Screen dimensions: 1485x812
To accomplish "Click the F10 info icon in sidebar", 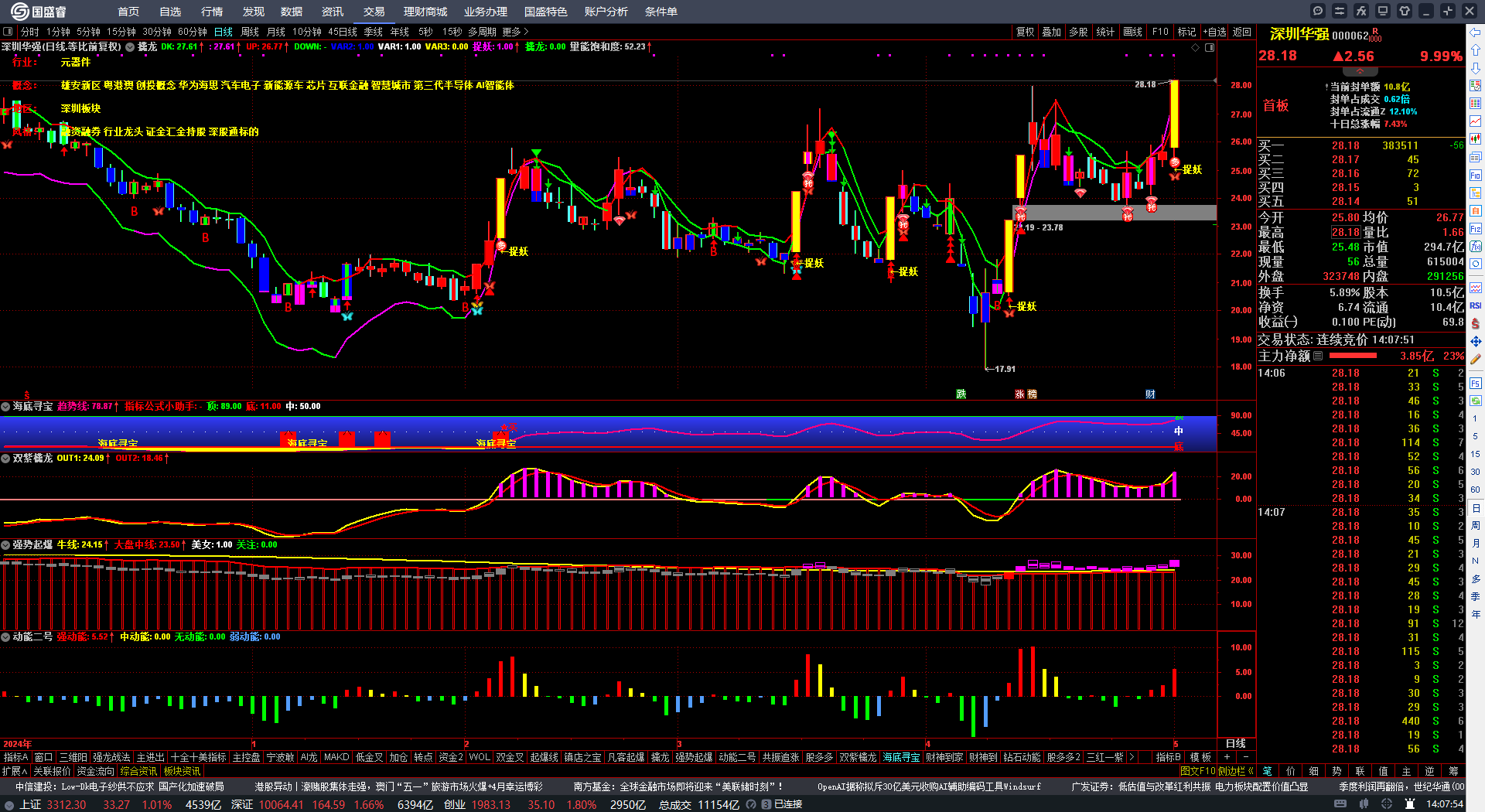I will click(x=1476, y=176).
